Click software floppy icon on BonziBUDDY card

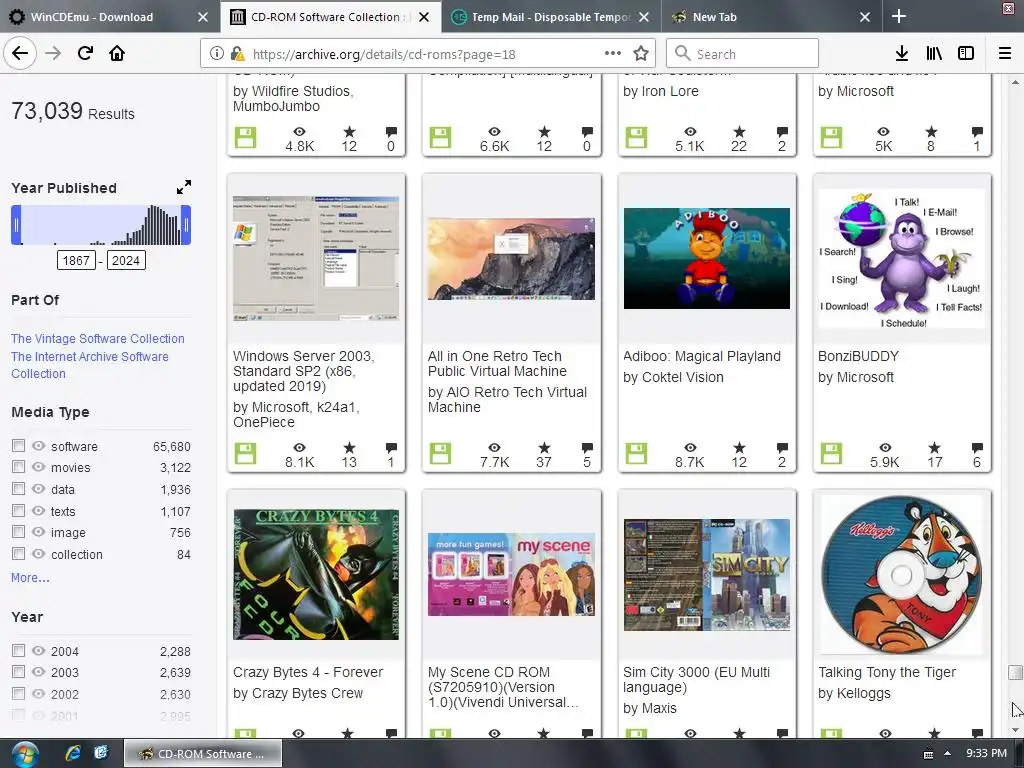click(x=831, y=454)
